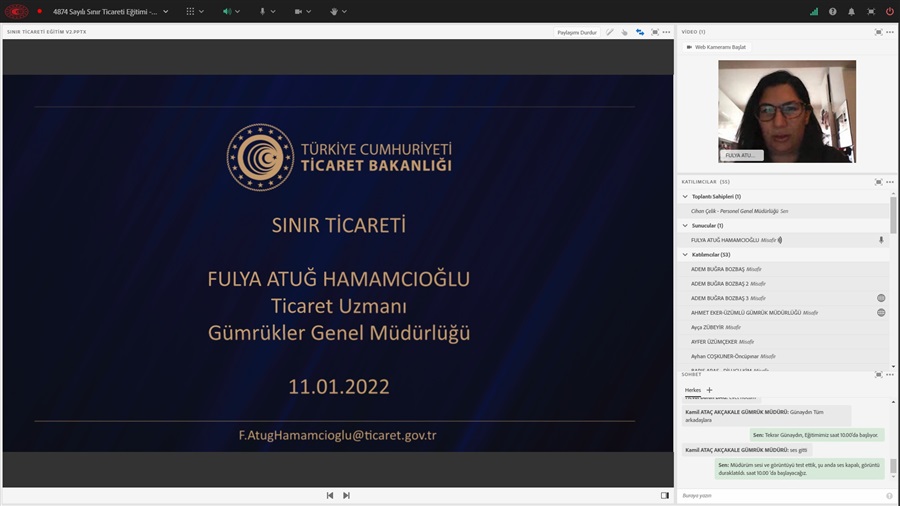The image size is (900, 506).
Task: Check the green connection status indicator
Action: pos(814,11)
